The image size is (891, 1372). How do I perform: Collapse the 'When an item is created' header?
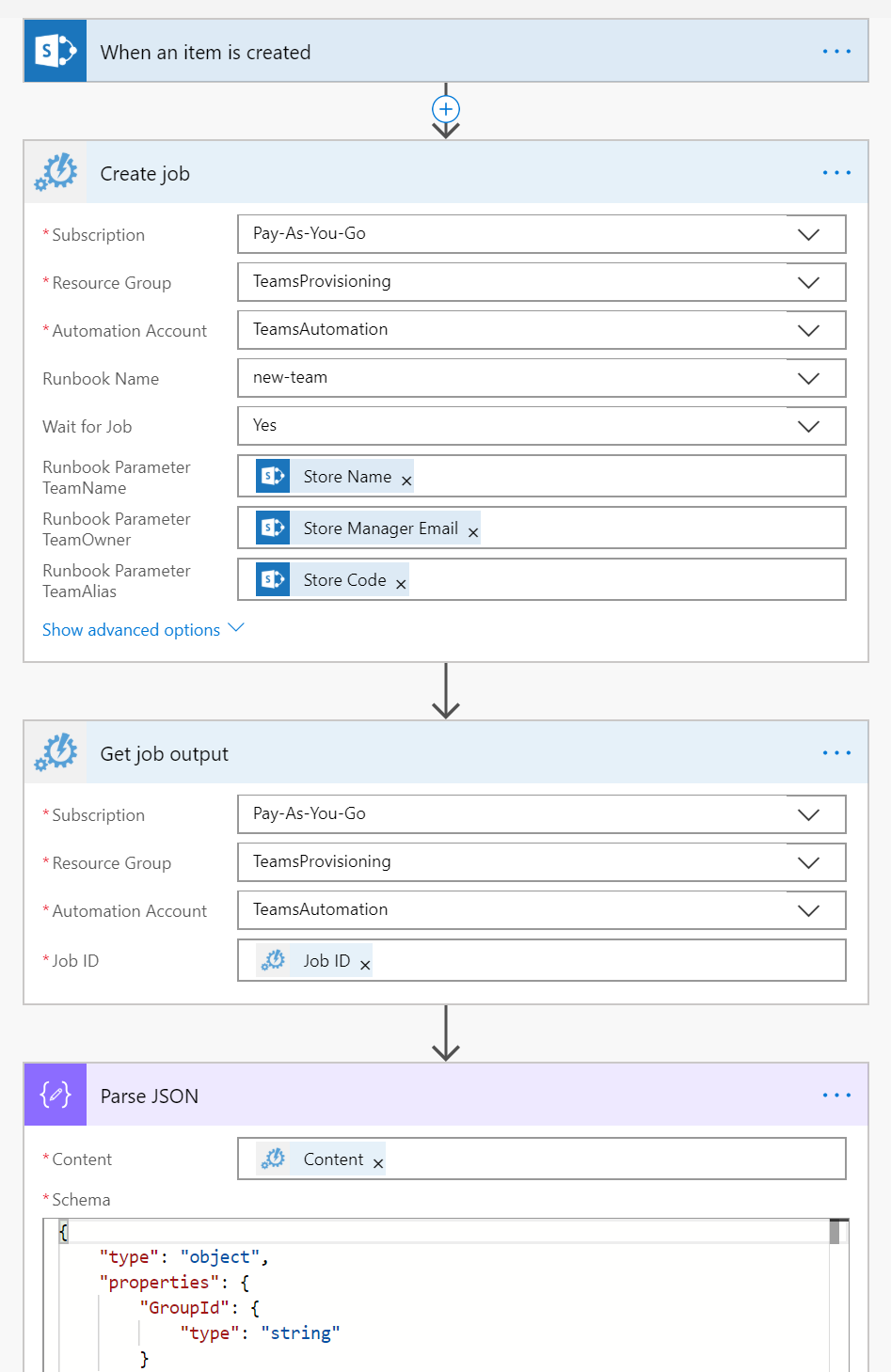[446, 51]
